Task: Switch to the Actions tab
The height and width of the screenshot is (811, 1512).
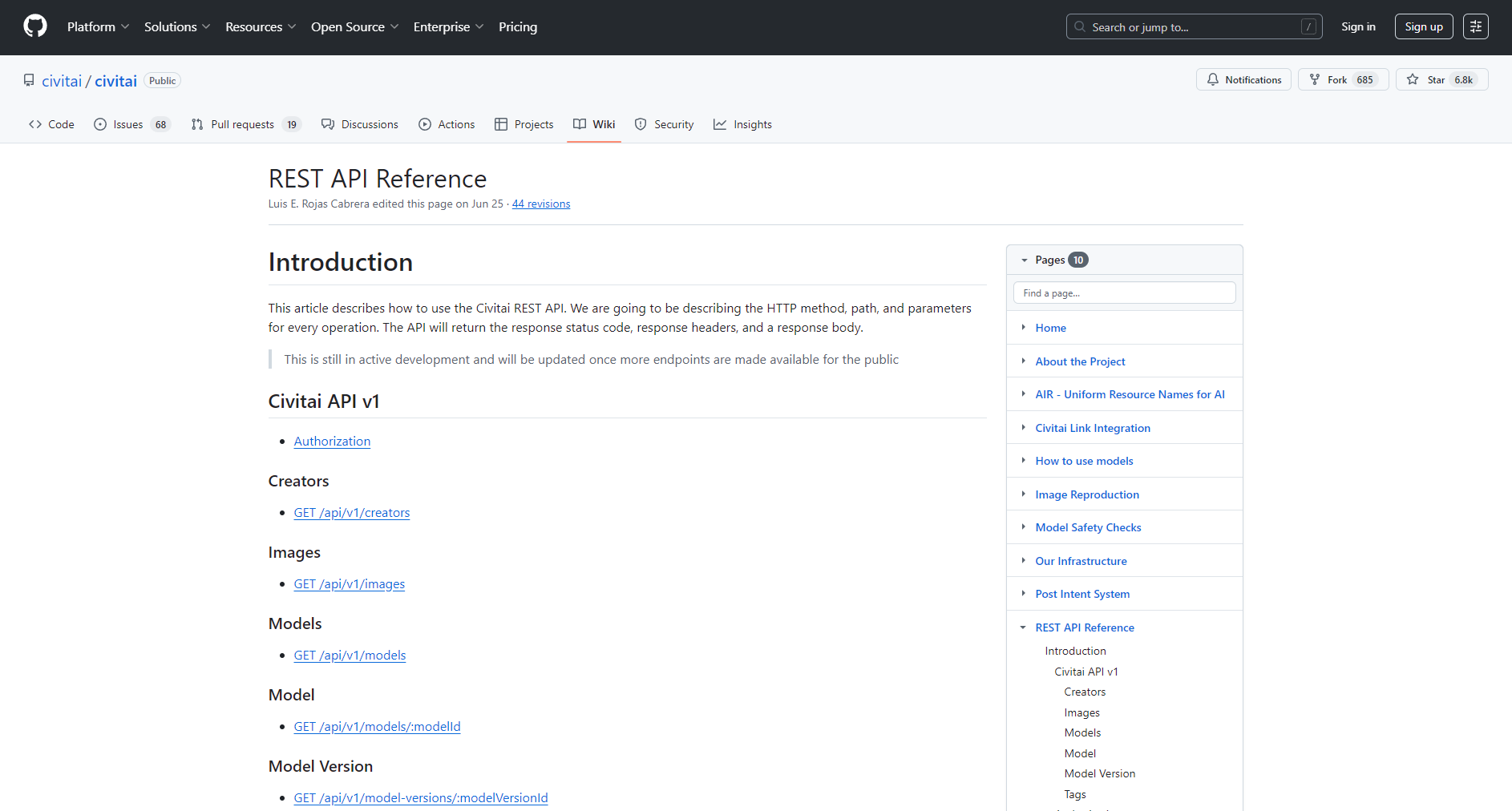Action: click(447, 124)
